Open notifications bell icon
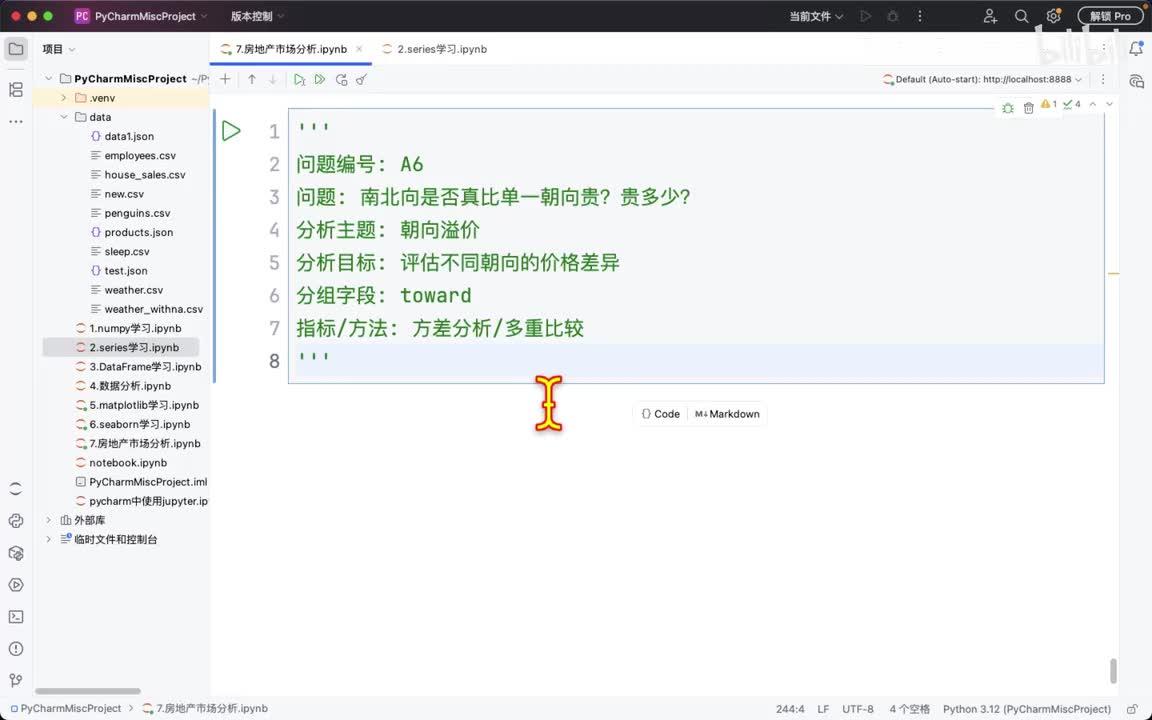The image size is (1152, 720). click(1136, 49)
